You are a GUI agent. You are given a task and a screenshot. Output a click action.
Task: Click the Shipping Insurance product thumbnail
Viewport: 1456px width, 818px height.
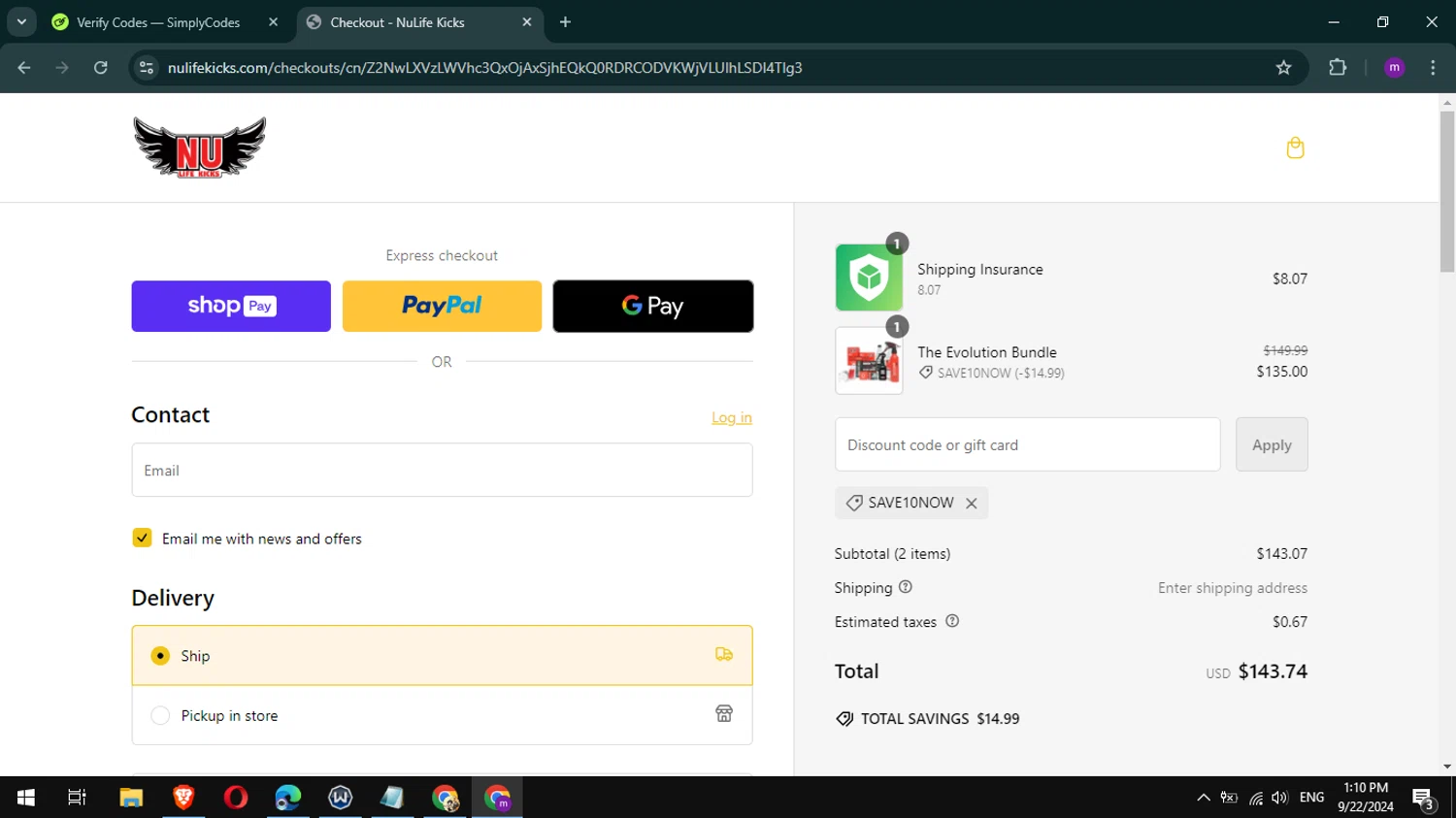(869, 278)
